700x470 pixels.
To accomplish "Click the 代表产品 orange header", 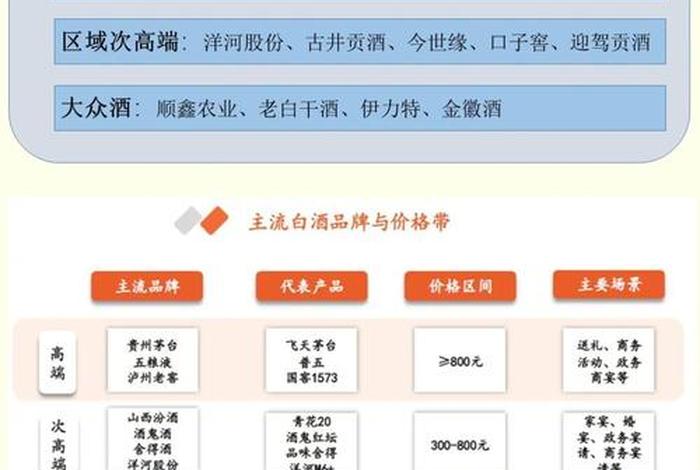I will [312, 286].
